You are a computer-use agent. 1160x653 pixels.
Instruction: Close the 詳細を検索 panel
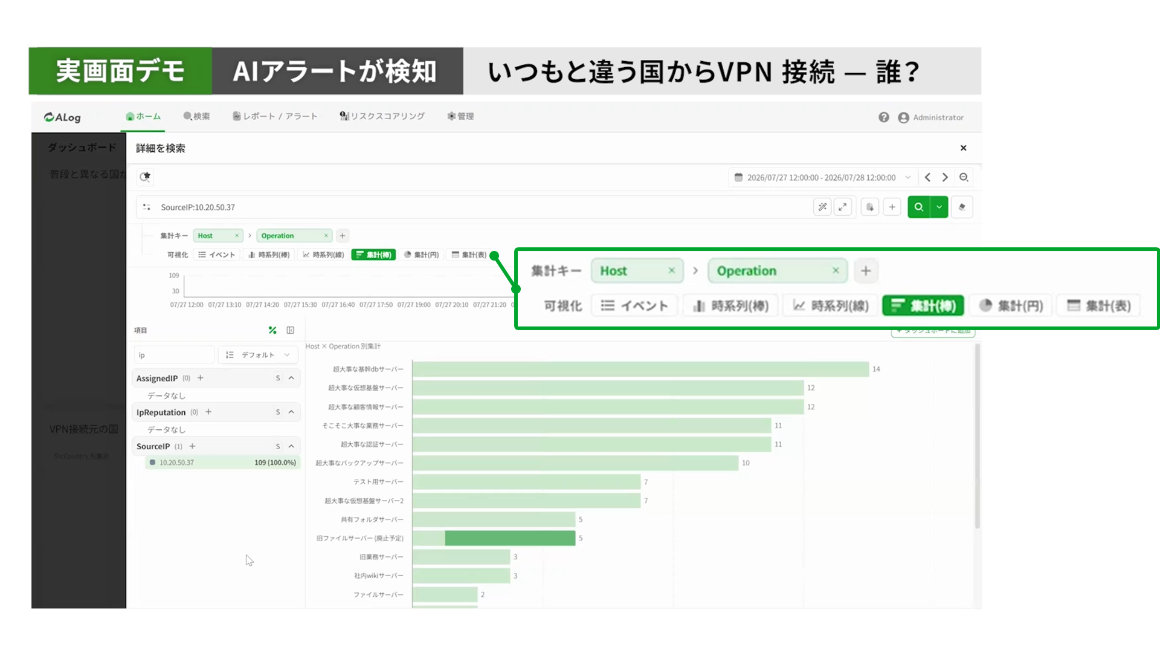tap(963, 148)
